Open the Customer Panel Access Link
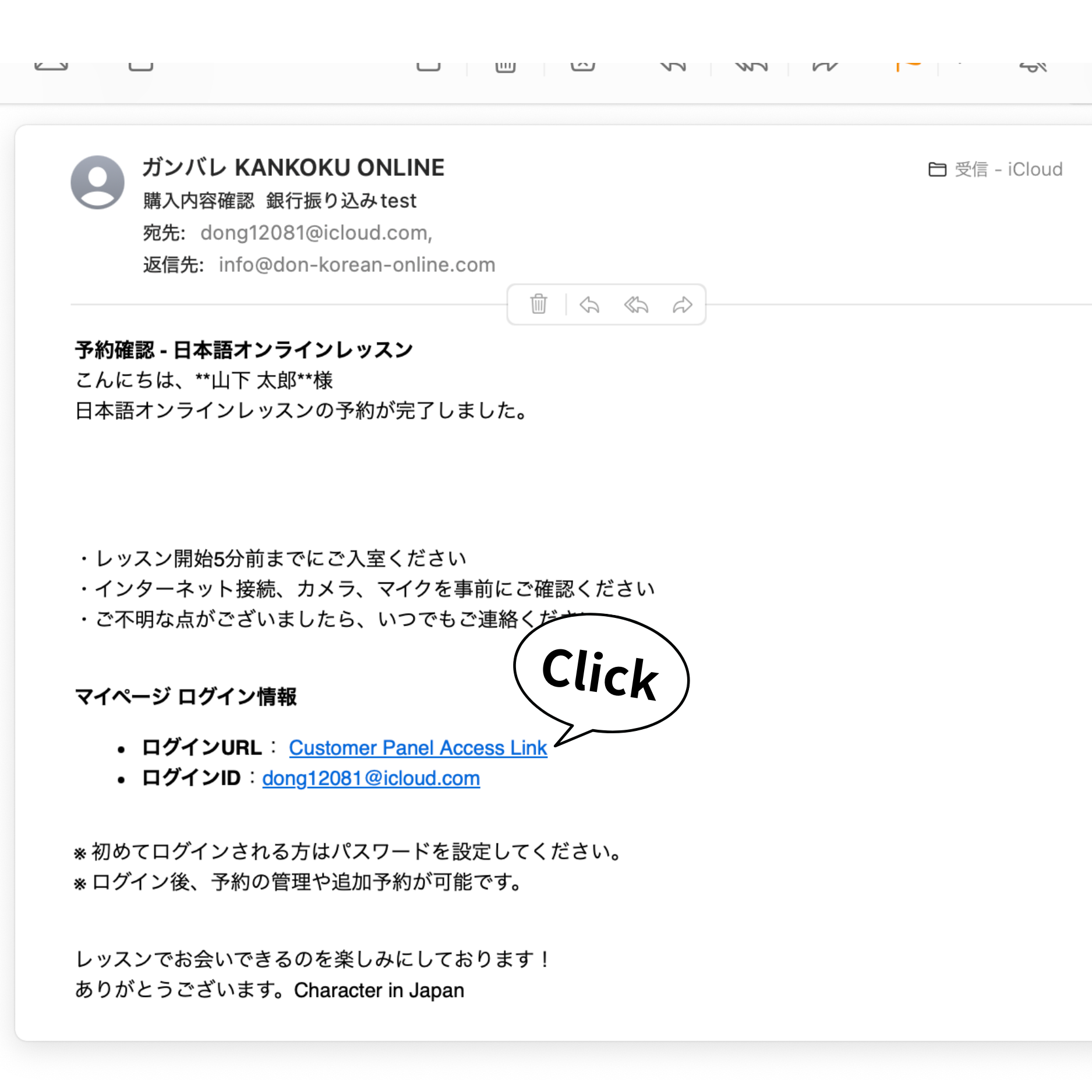 click(418, 748)
